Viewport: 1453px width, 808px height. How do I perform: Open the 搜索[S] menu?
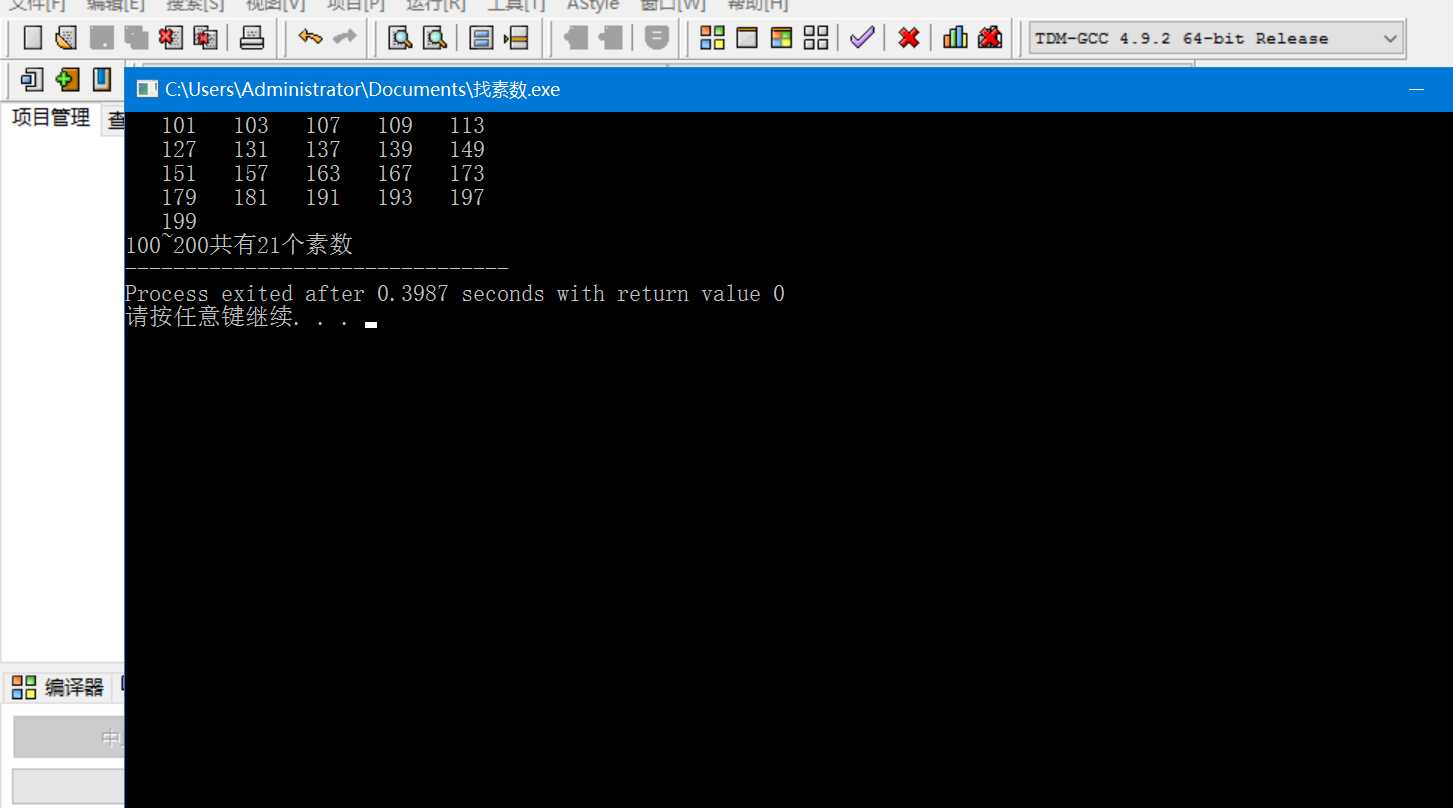[x=195, y=5]
